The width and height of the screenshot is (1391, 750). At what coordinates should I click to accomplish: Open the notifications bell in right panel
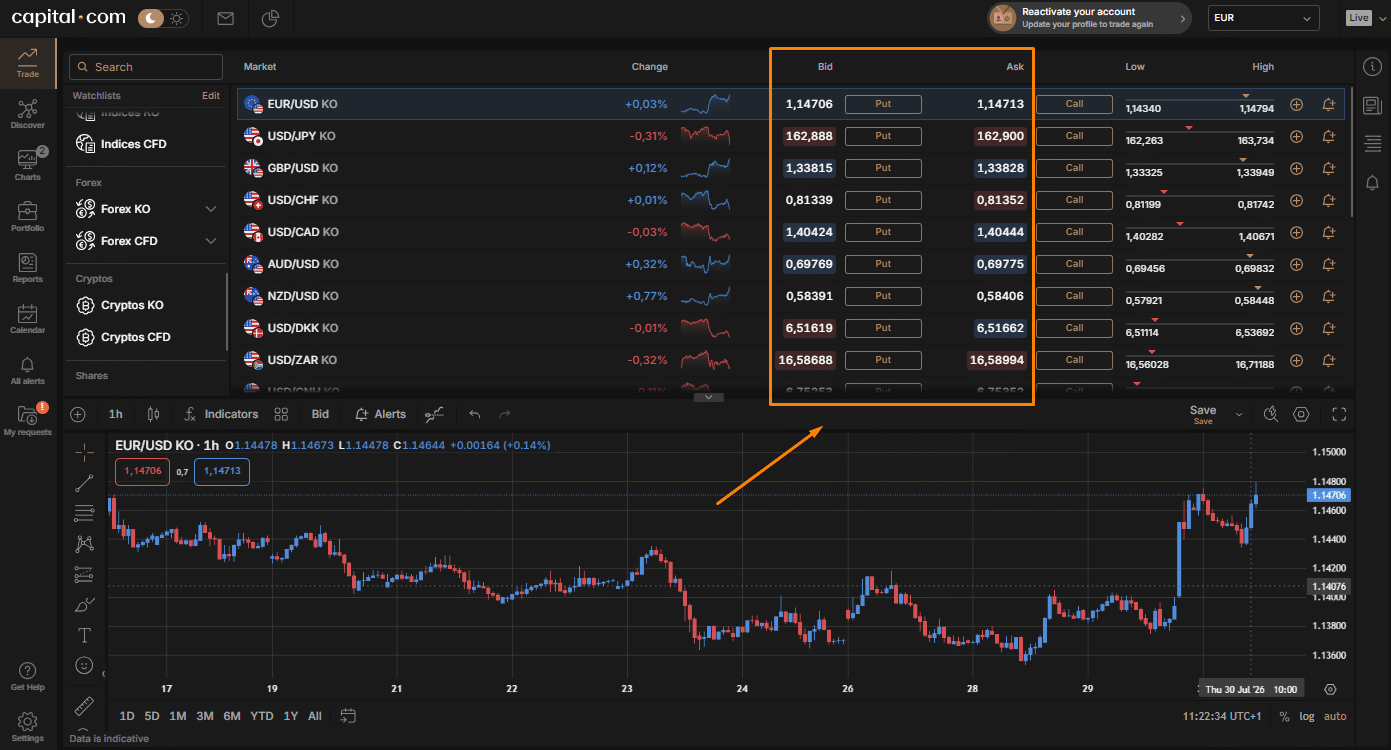click(1372, 182)
